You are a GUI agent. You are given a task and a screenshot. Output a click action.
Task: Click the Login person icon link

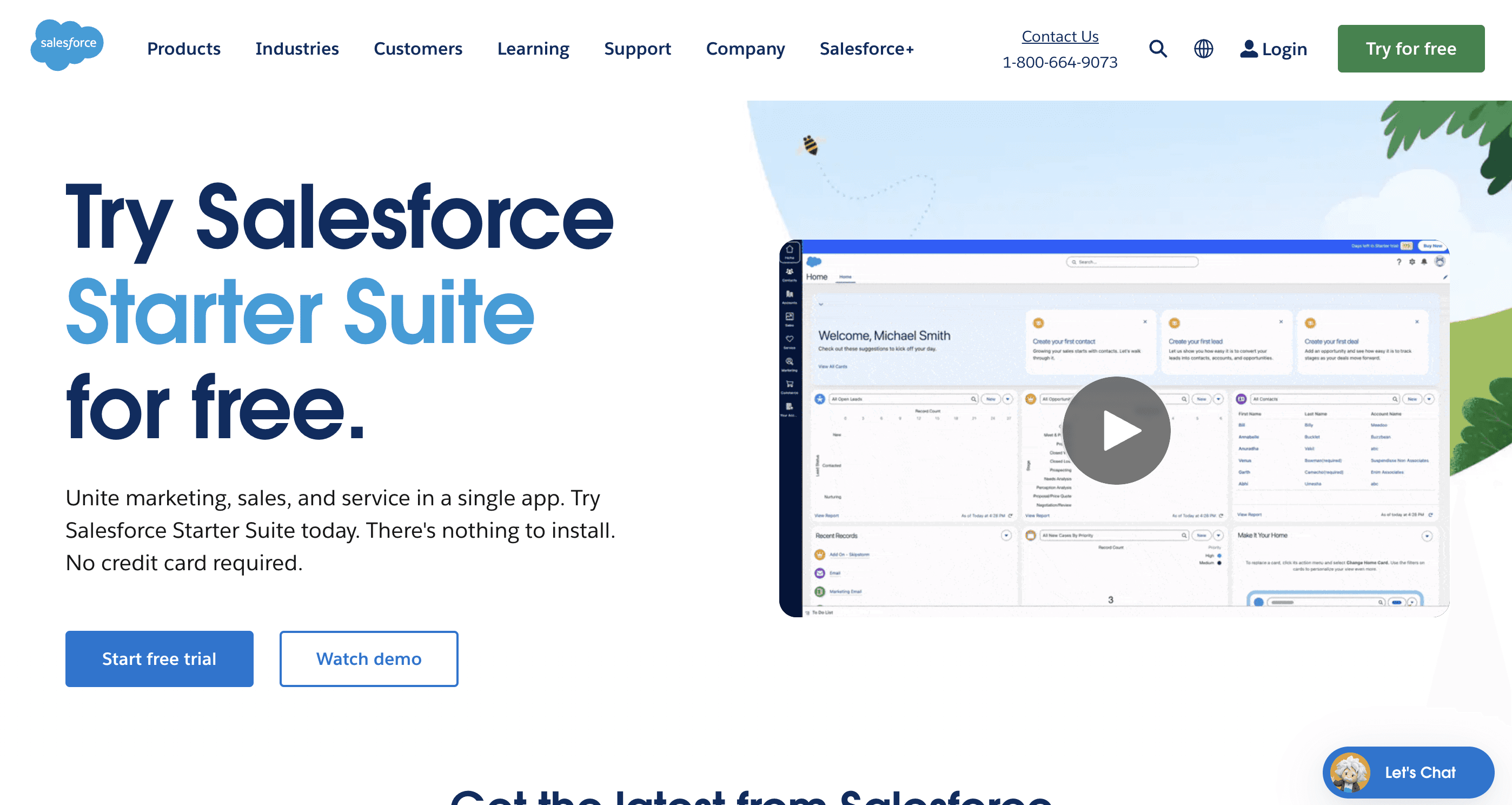(x=1273, y=49)
